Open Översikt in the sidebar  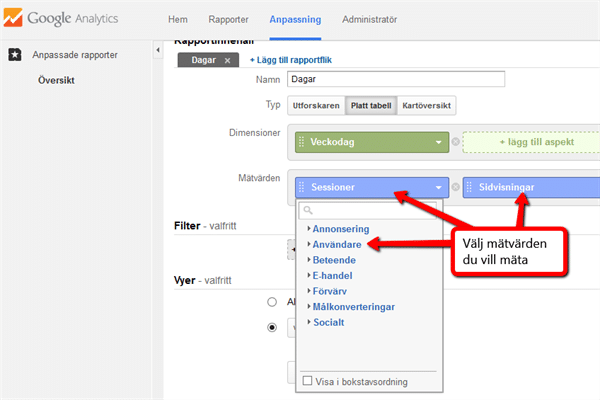56,80
